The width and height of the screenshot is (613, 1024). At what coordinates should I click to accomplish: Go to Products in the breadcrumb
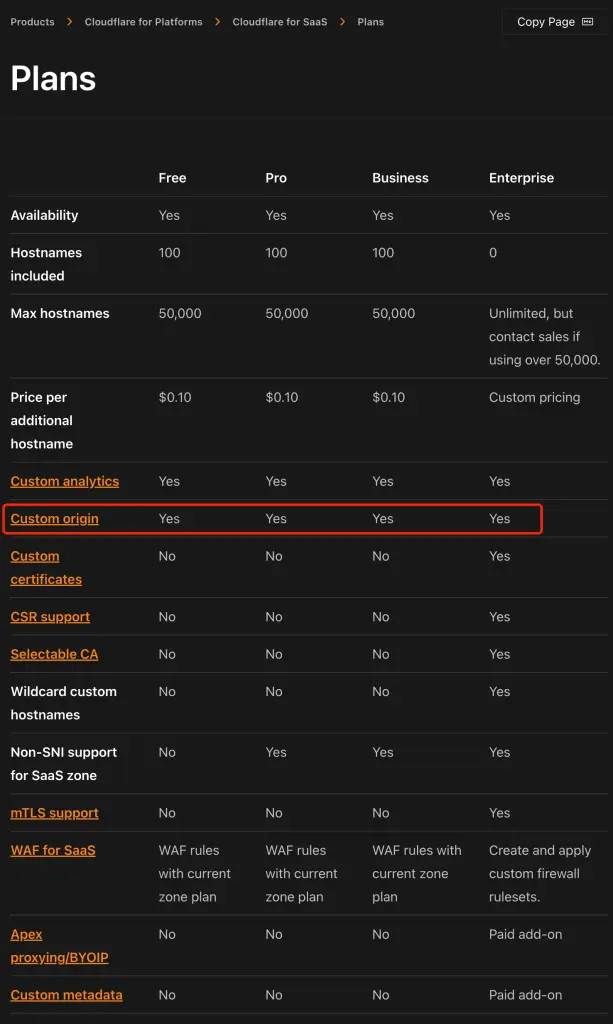tap(32, 22)
